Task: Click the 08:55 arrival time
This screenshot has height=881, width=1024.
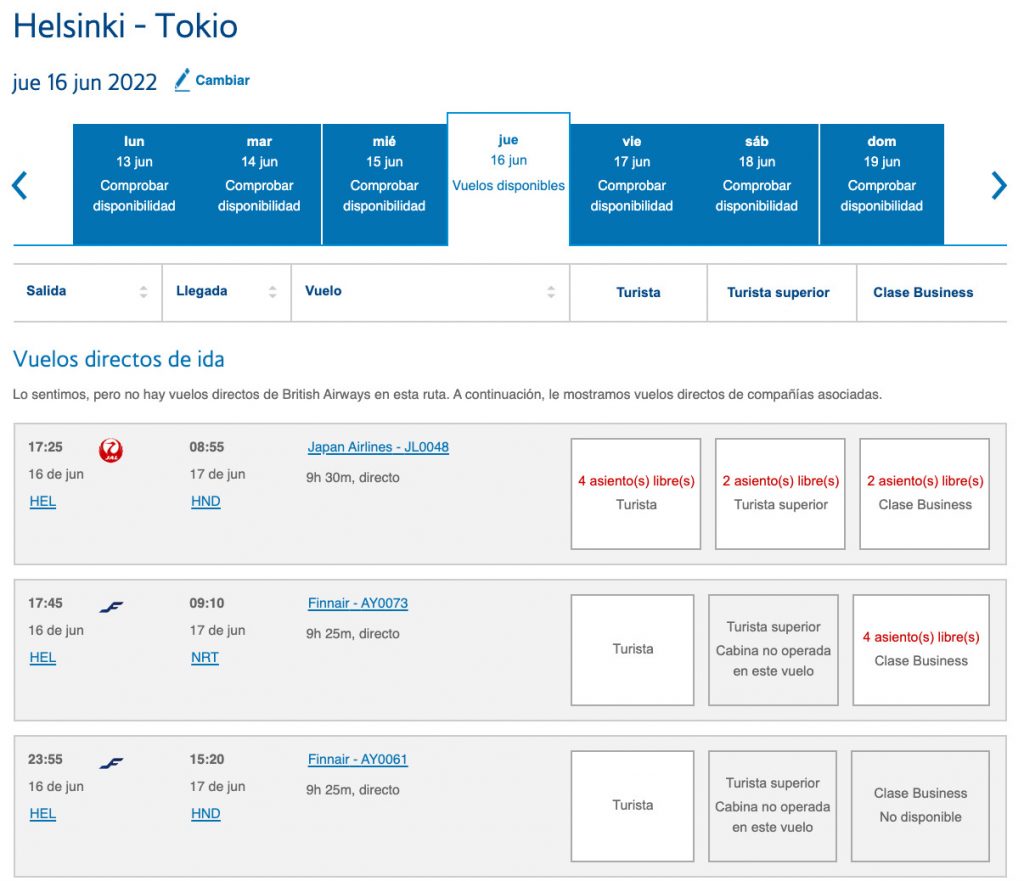Action: pyautogui.click(x=207, y=447)
